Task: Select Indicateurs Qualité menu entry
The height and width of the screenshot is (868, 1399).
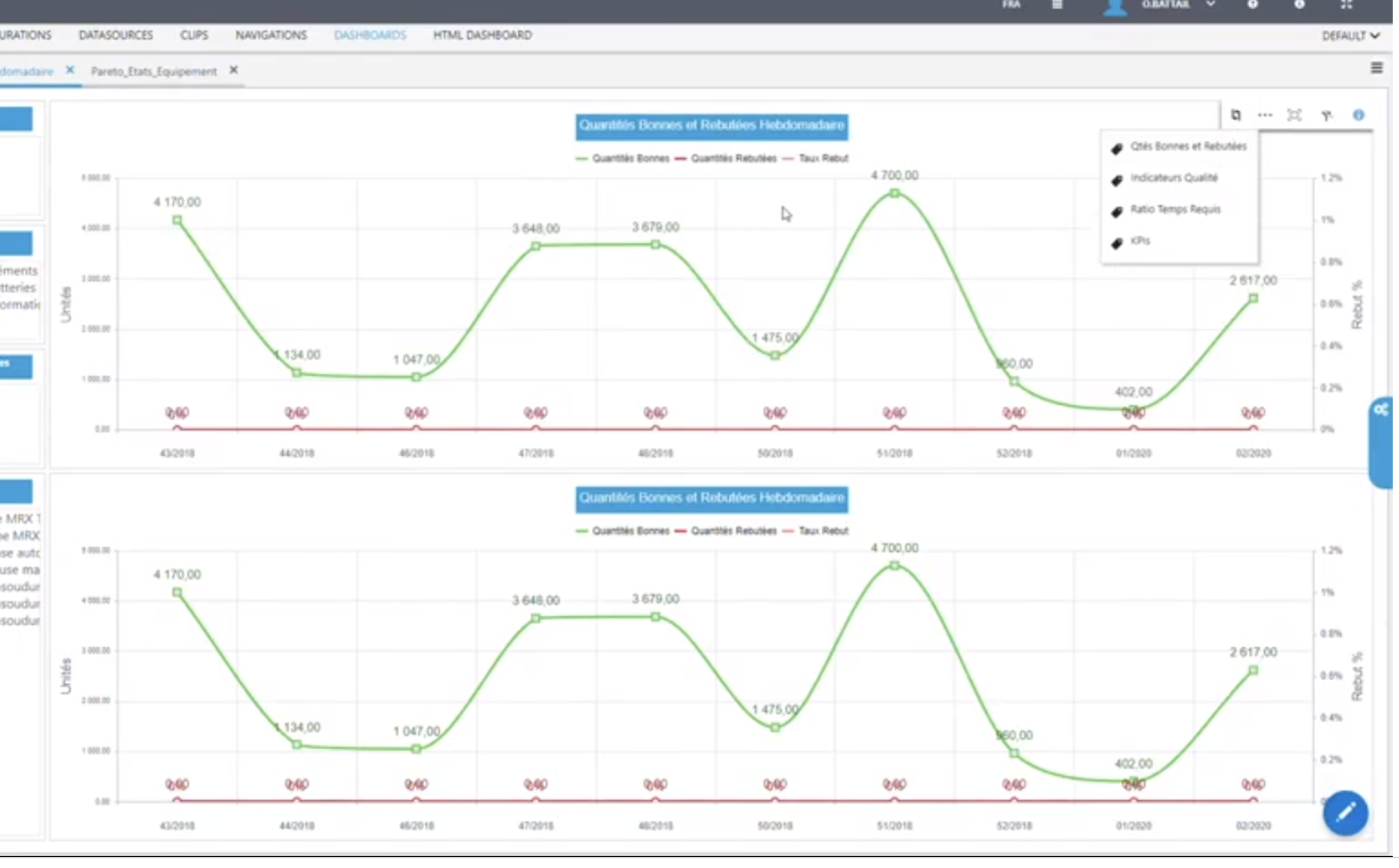Action: [1173, 178]
